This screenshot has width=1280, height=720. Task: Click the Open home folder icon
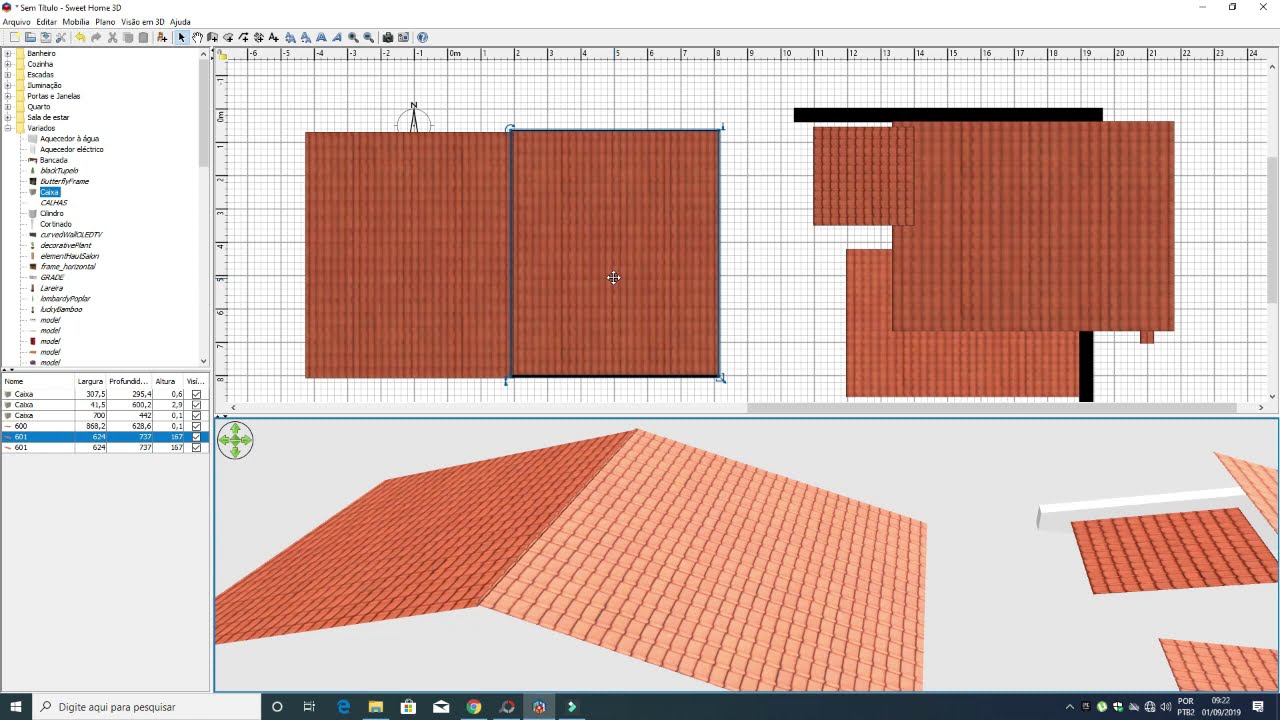(x=31, y=37)
